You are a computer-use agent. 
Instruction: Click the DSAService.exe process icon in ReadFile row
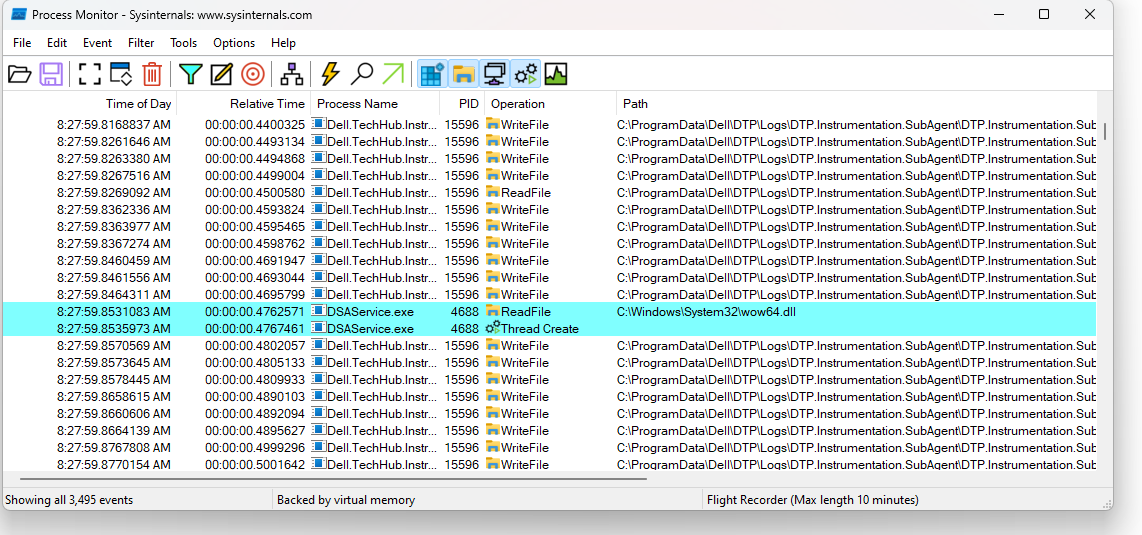point(319,311)
